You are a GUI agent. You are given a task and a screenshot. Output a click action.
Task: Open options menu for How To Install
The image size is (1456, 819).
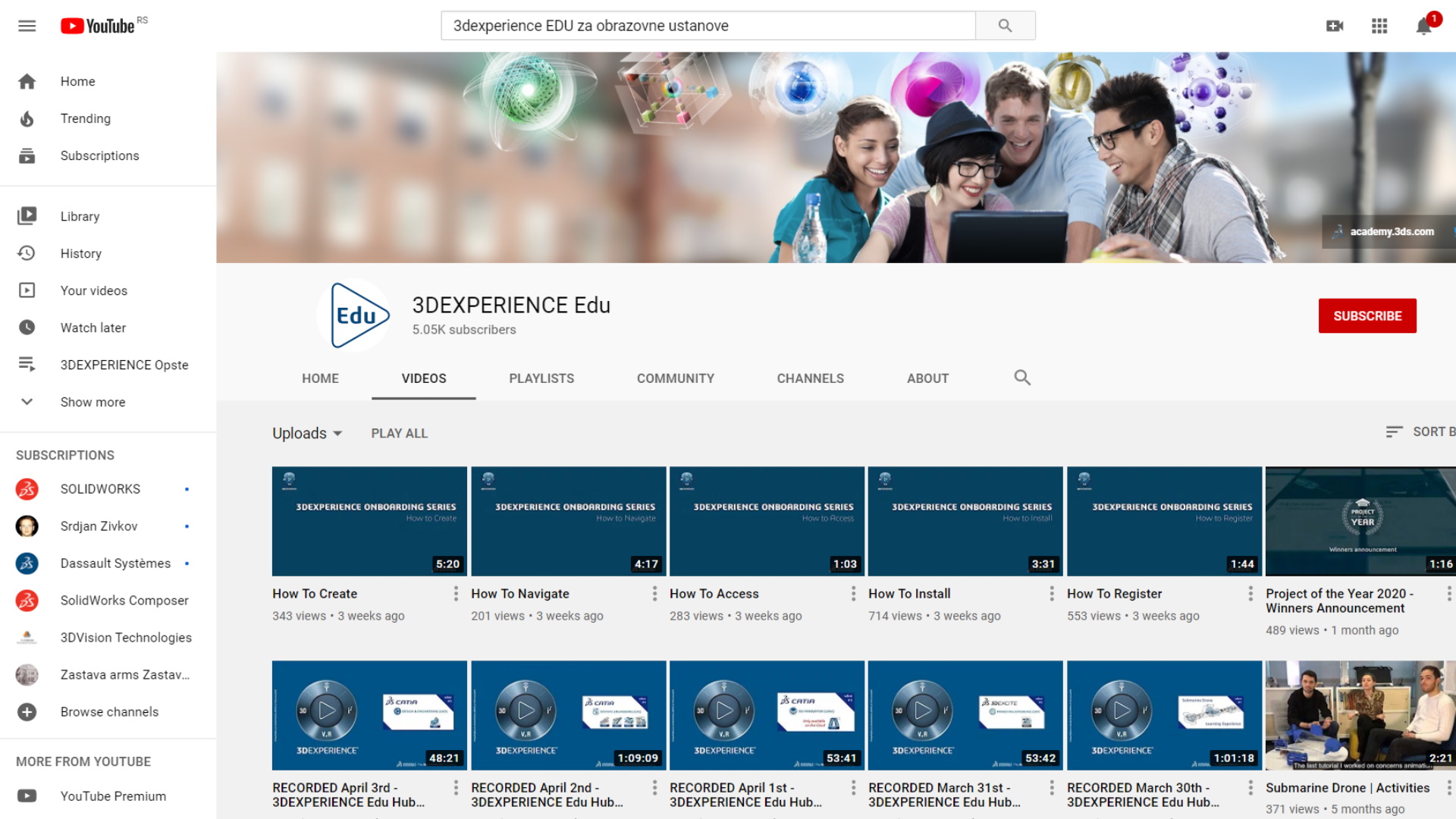coord(1052,594)
